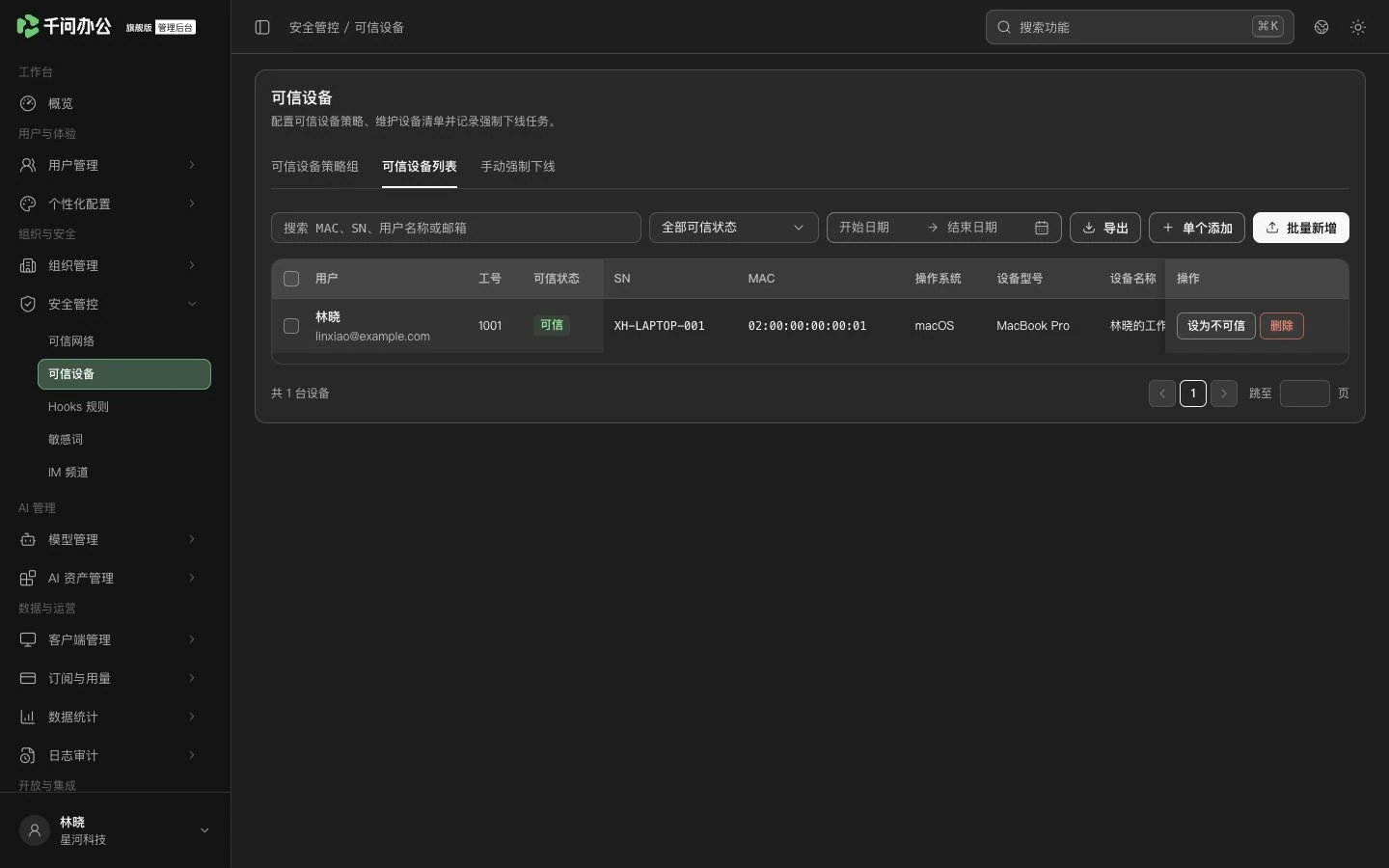
Task: Click the 日志审计 clock icon
Action: click(x=28, y=755)
